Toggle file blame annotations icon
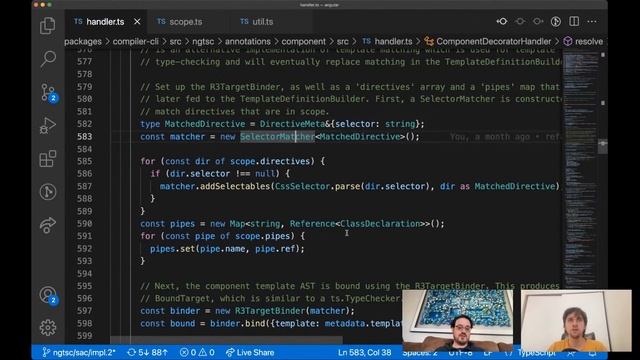The height and width of the screenshot is (360, 640). click(556, 22)
